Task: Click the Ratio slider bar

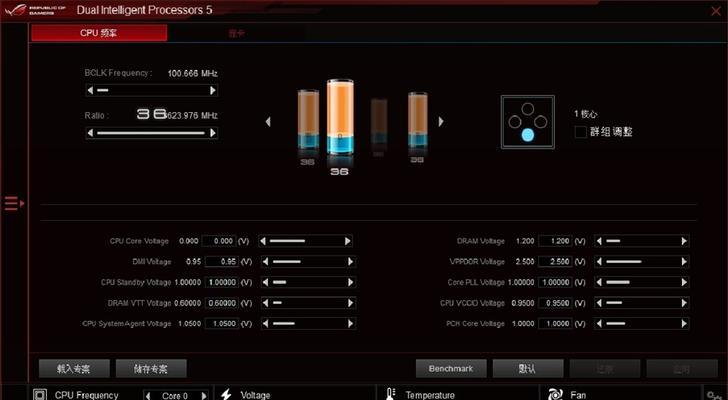Action: 151,133
